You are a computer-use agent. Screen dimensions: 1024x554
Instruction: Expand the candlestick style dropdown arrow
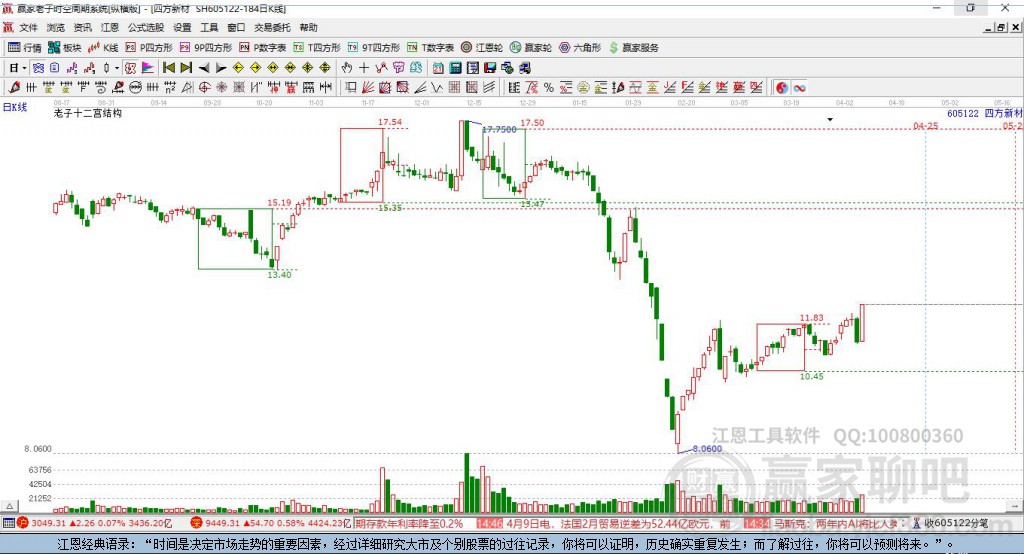[x=117, y=68]
